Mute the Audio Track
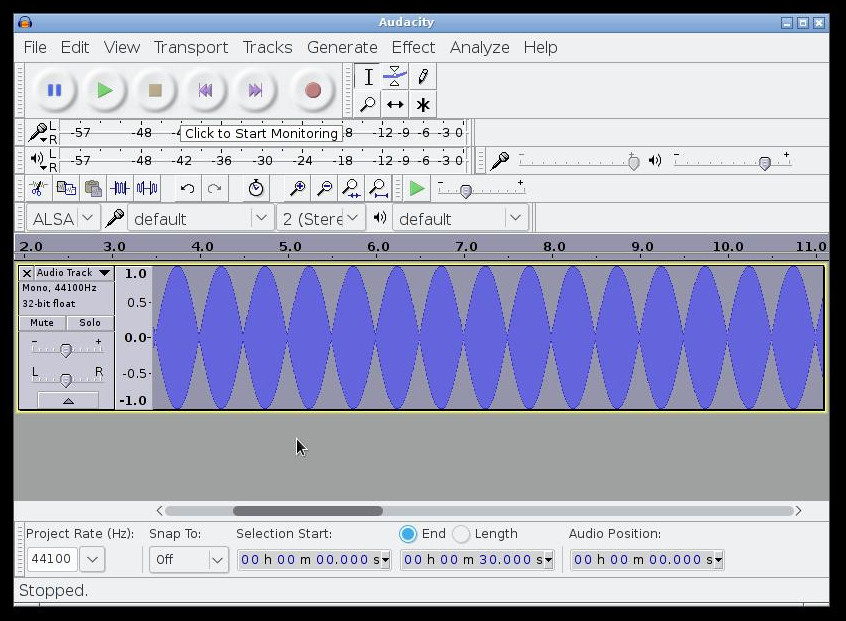846x621 pixels. coord(42,323)
